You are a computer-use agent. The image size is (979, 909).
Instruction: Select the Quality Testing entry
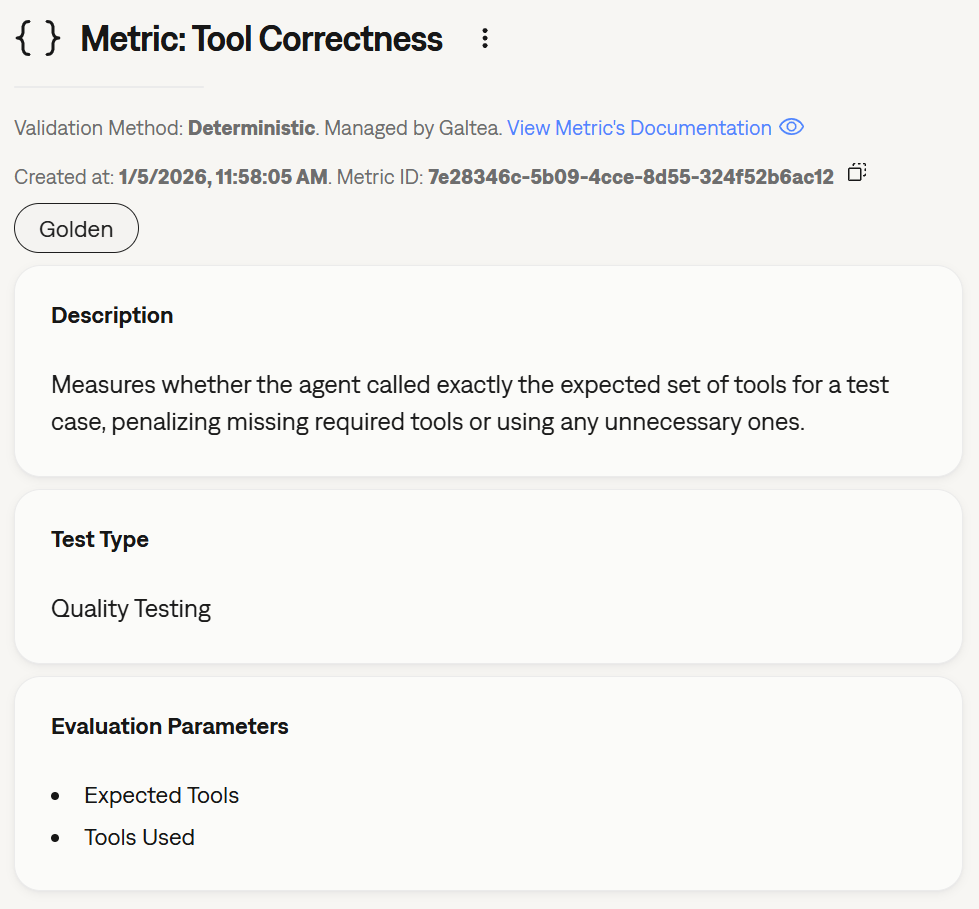131,607
